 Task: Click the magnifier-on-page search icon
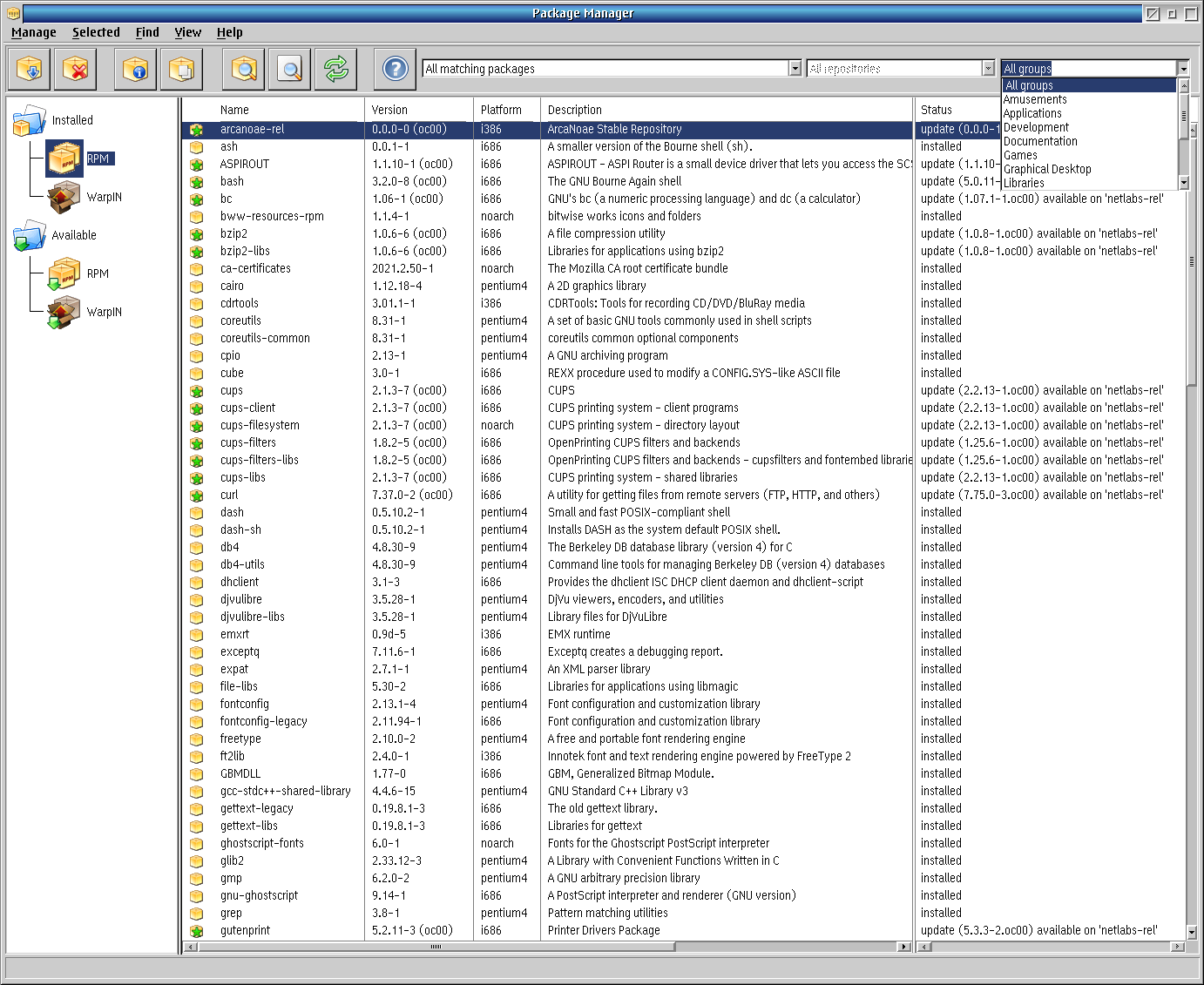[289, 69]
